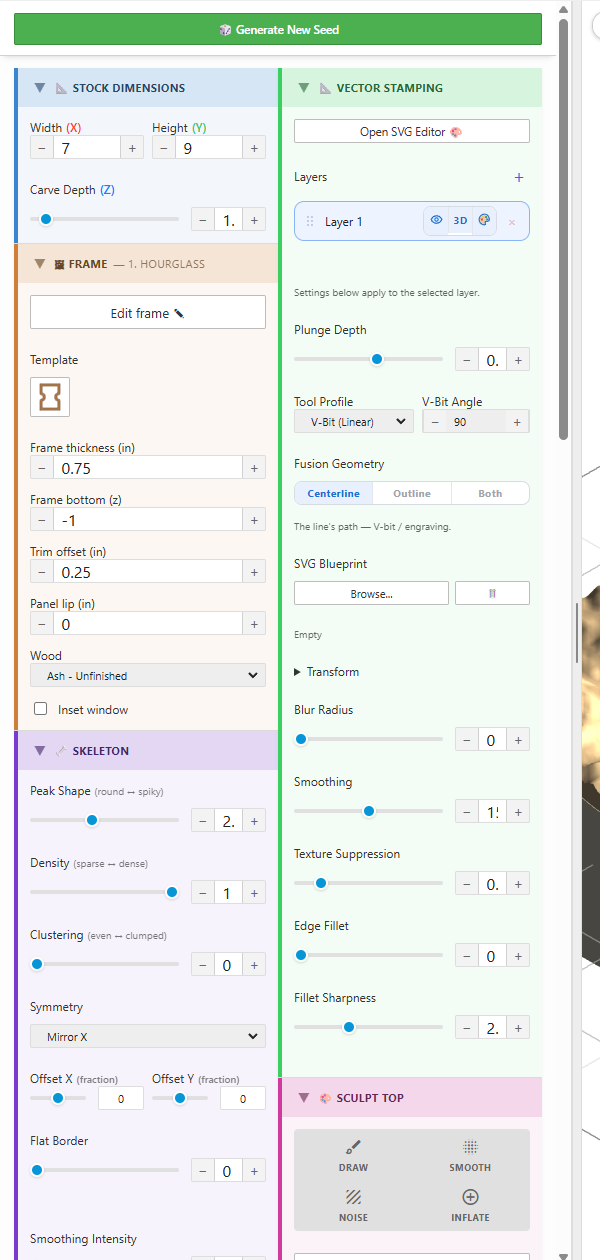
Task: Increase Blur Radius value
Action: click(x=518, y=740)
